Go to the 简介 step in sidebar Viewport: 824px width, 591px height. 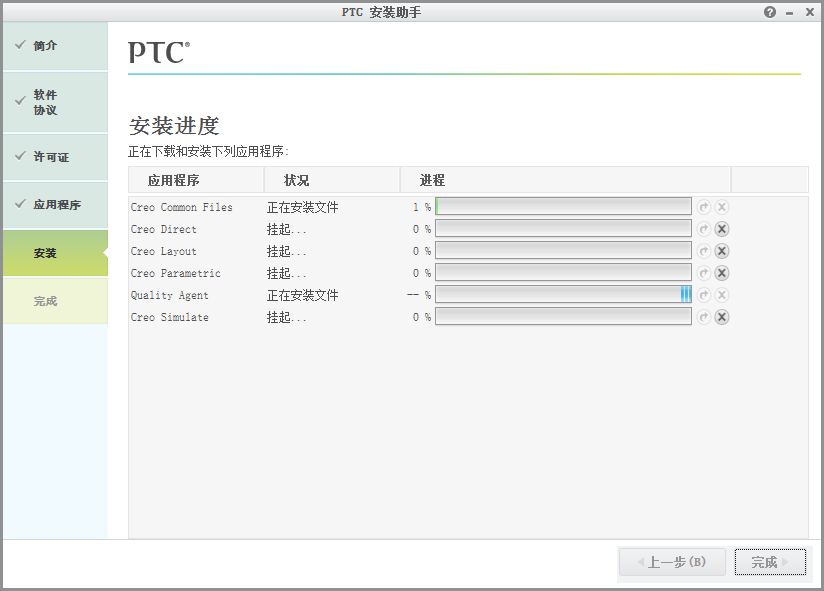pyautogui.click(x=55, y=46)
